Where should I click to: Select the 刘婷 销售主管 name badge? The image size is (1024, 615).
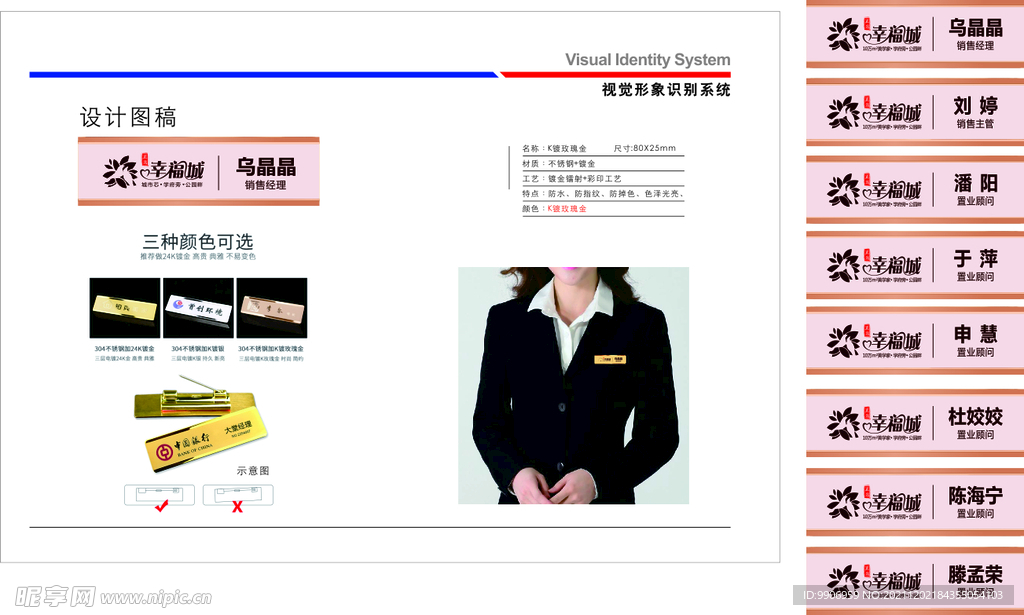click(915, 112)
